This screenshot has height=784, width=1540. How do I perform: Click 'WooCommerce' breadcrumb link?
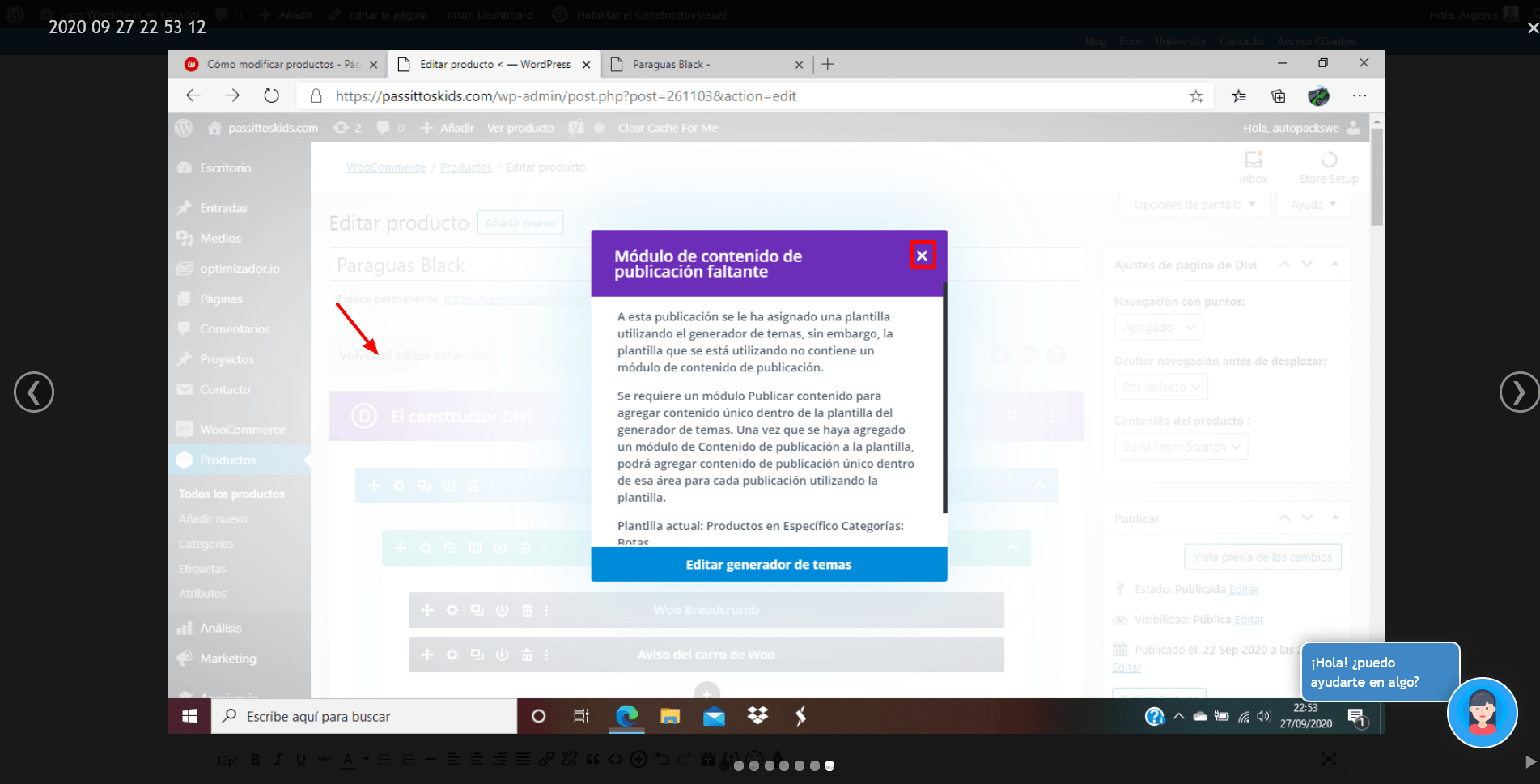tap(386, 167)
